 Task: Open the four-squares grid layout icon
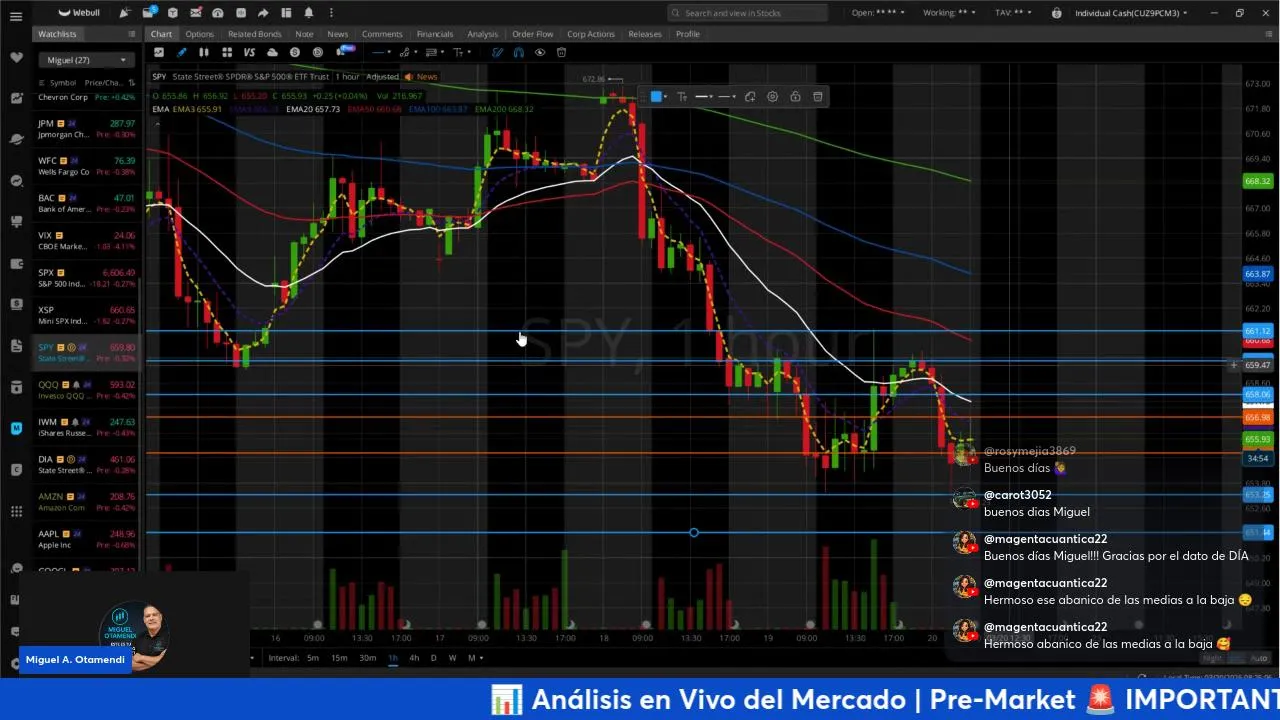227,52
